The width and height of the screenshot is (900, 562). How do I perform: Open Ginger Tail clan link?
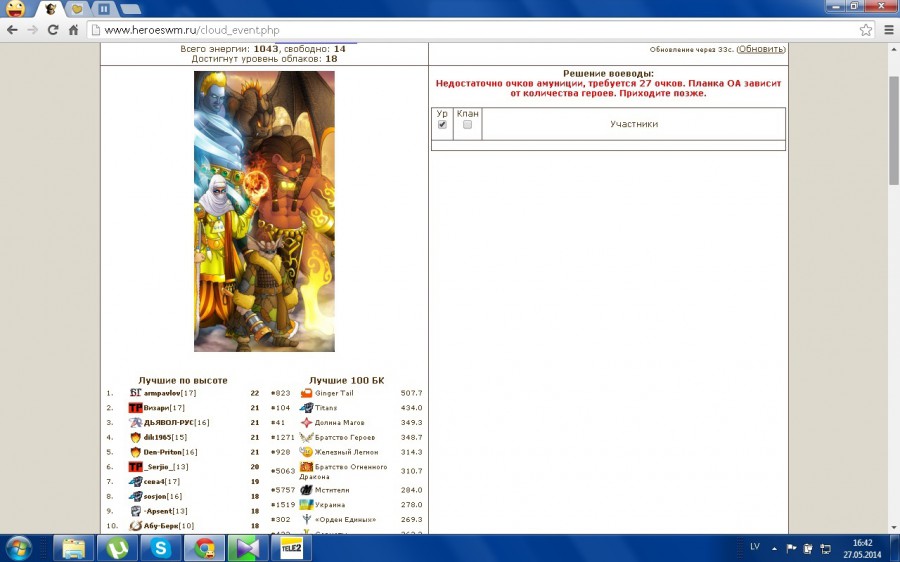(x=334, y=393)
